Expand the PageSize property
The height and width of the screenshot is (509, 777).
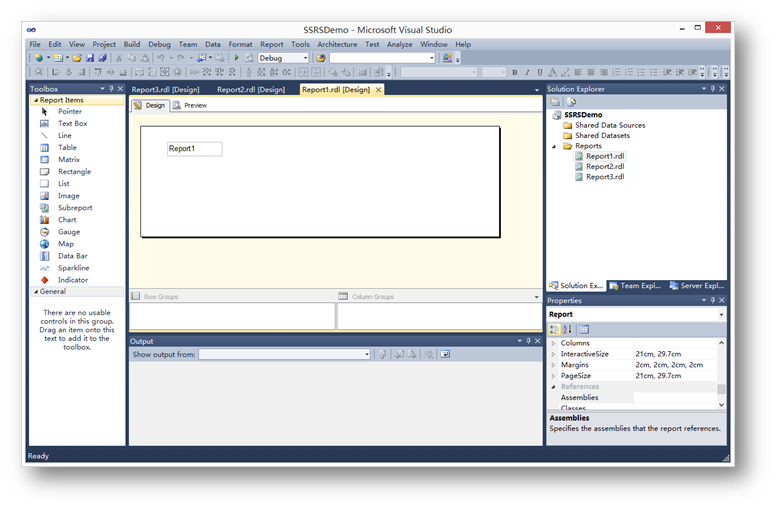(x=554, y=376)
